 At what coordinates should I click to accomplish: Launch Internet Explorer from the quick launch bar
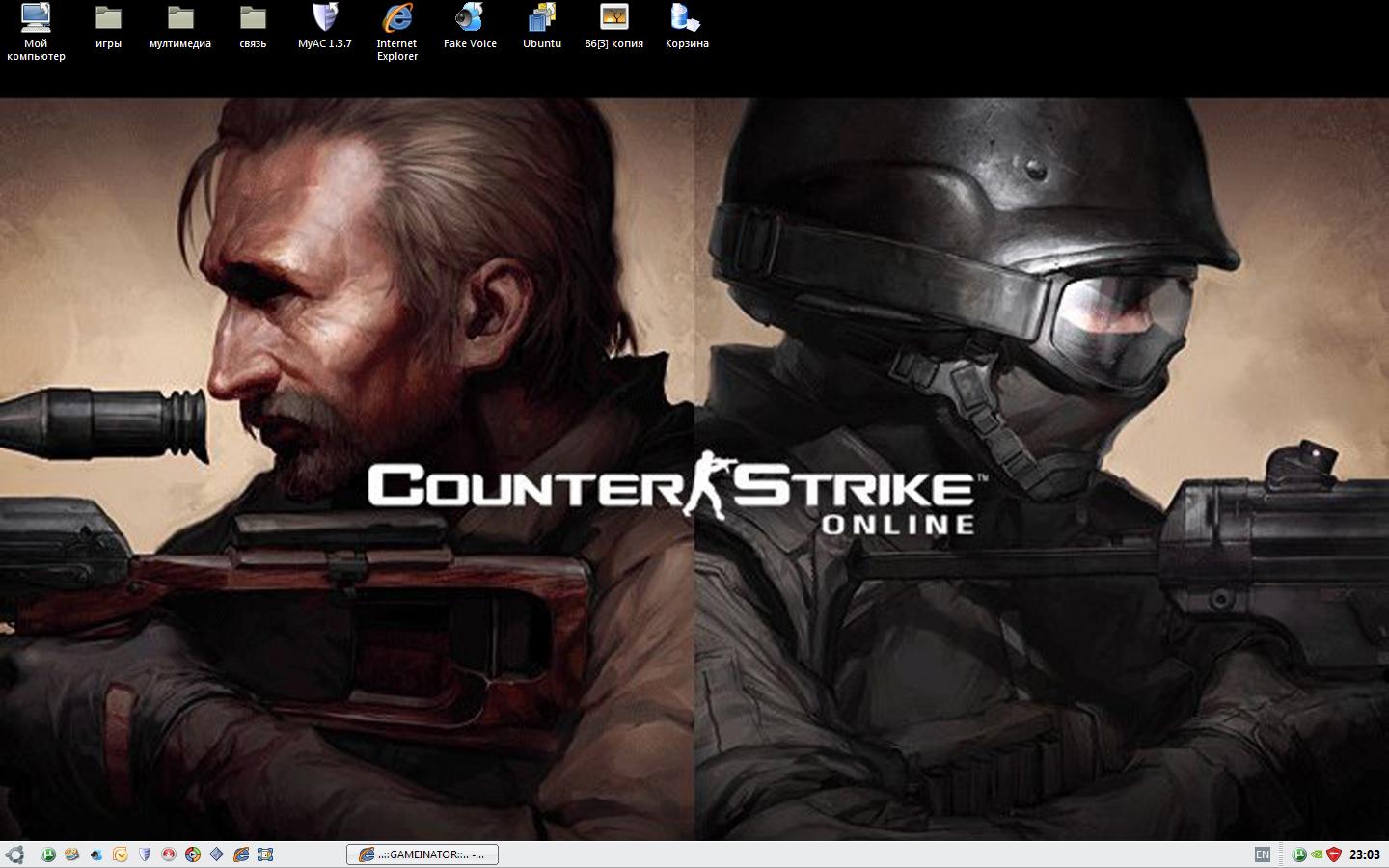pyautogui.click(x=241, y=854)
